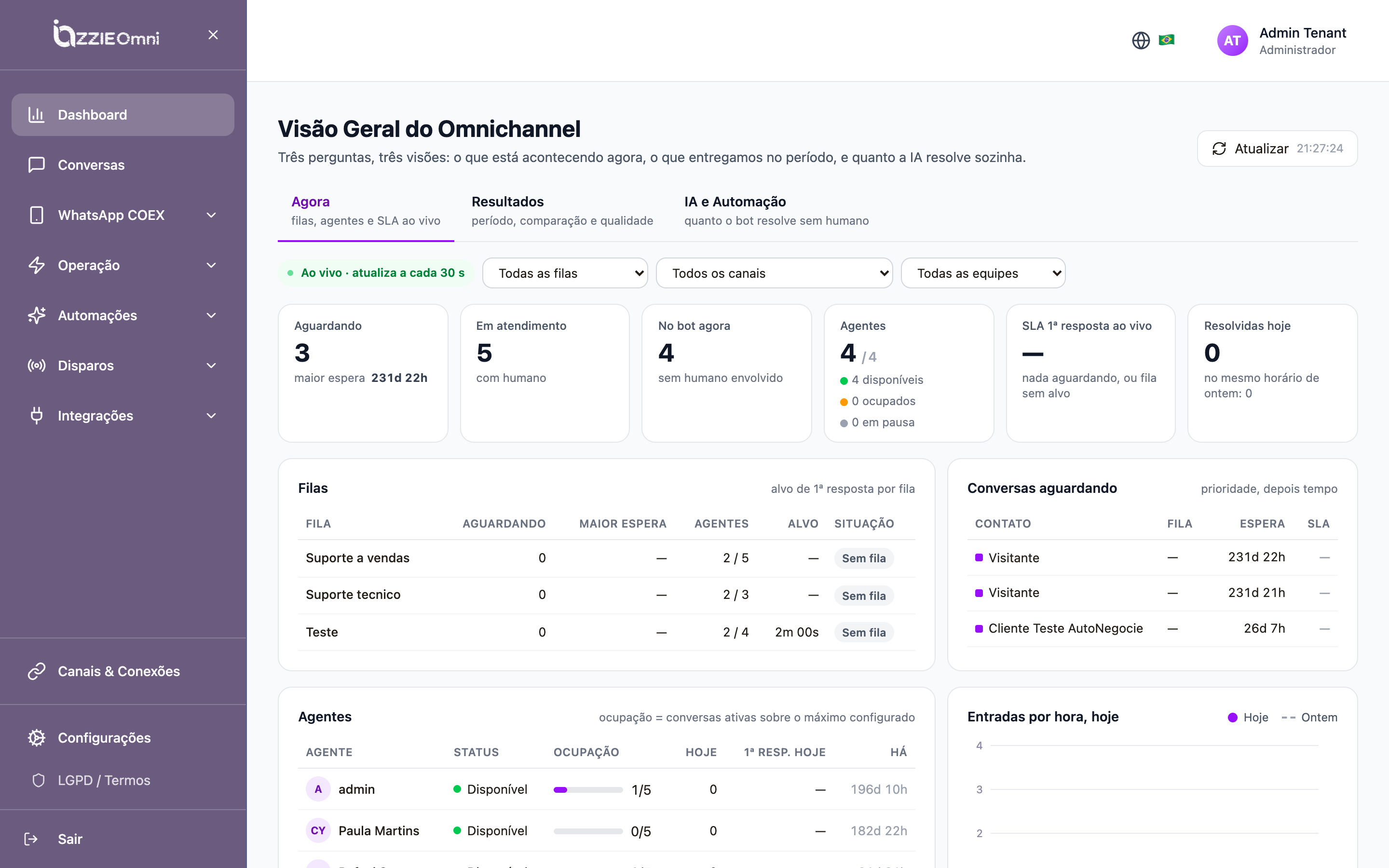Image resolution: width=1389 pixels, height=868 pixels.
Task: Open the Conversas menu item
Action: [123, 165]
